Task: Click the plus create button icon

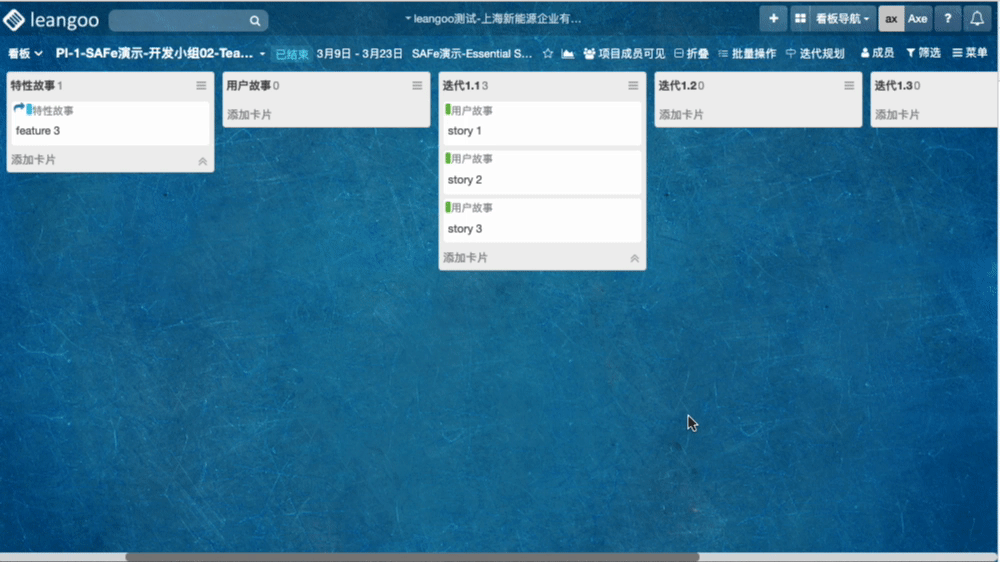Action: [773, 19]
